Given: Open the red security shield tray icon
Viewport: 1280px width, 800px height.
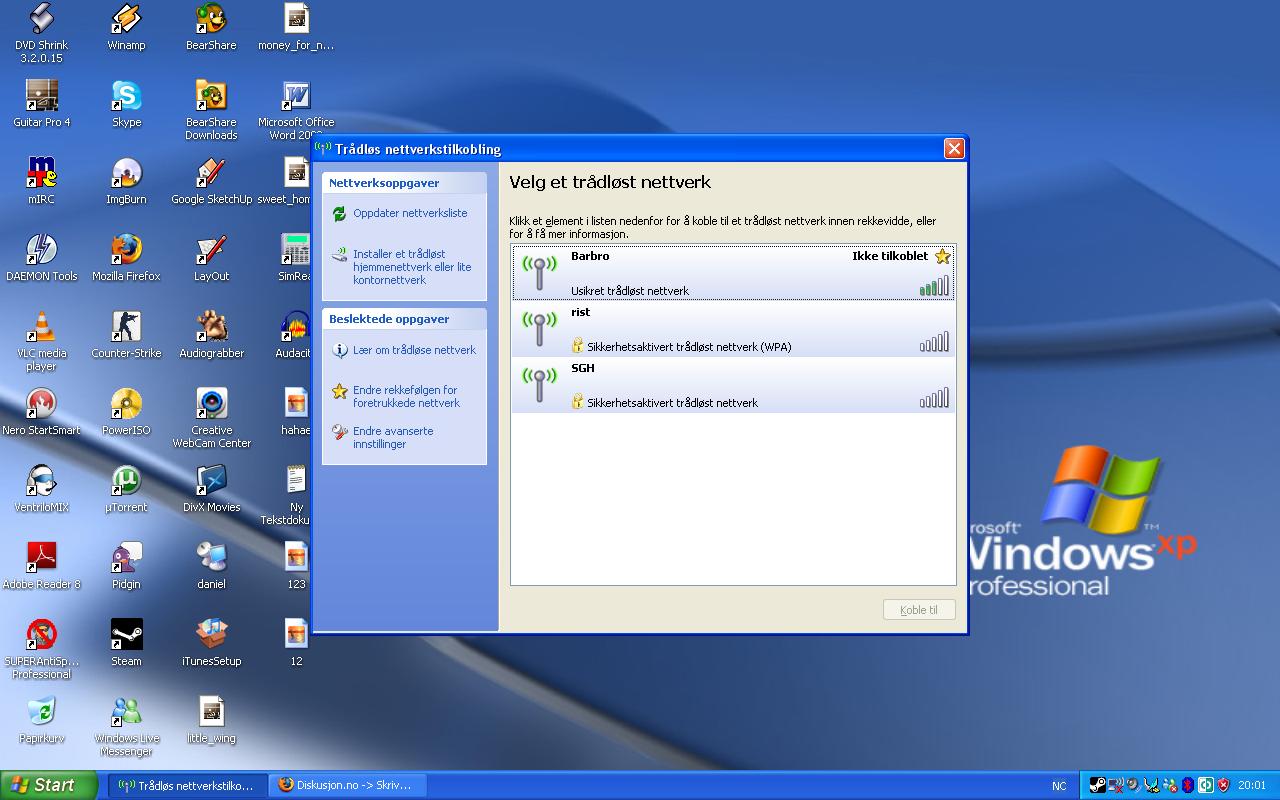Looking at the screenshot, I should [1223, 785].
